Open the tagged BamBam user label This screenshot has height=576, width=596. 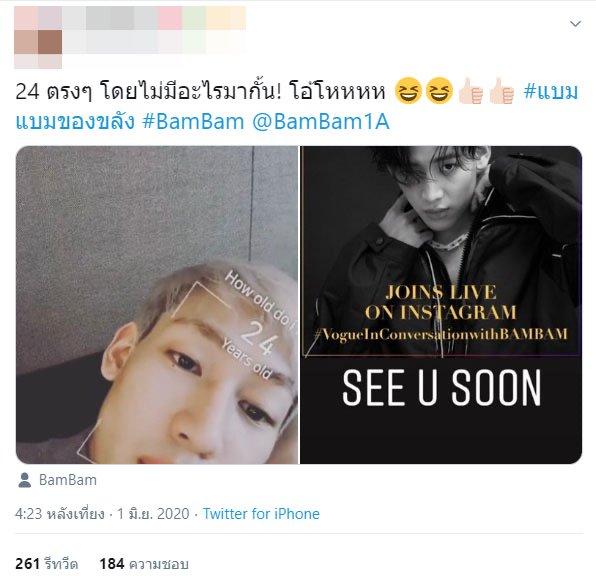tap(68, 480)
